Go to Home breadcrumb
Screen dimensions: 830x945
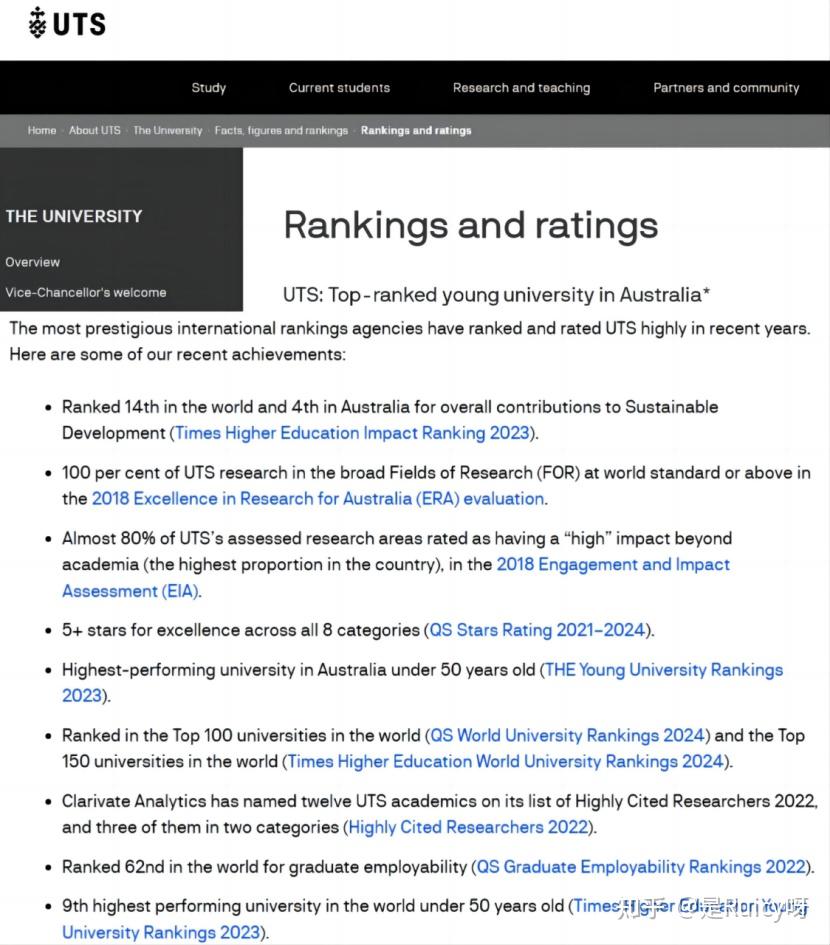point(42,130)
